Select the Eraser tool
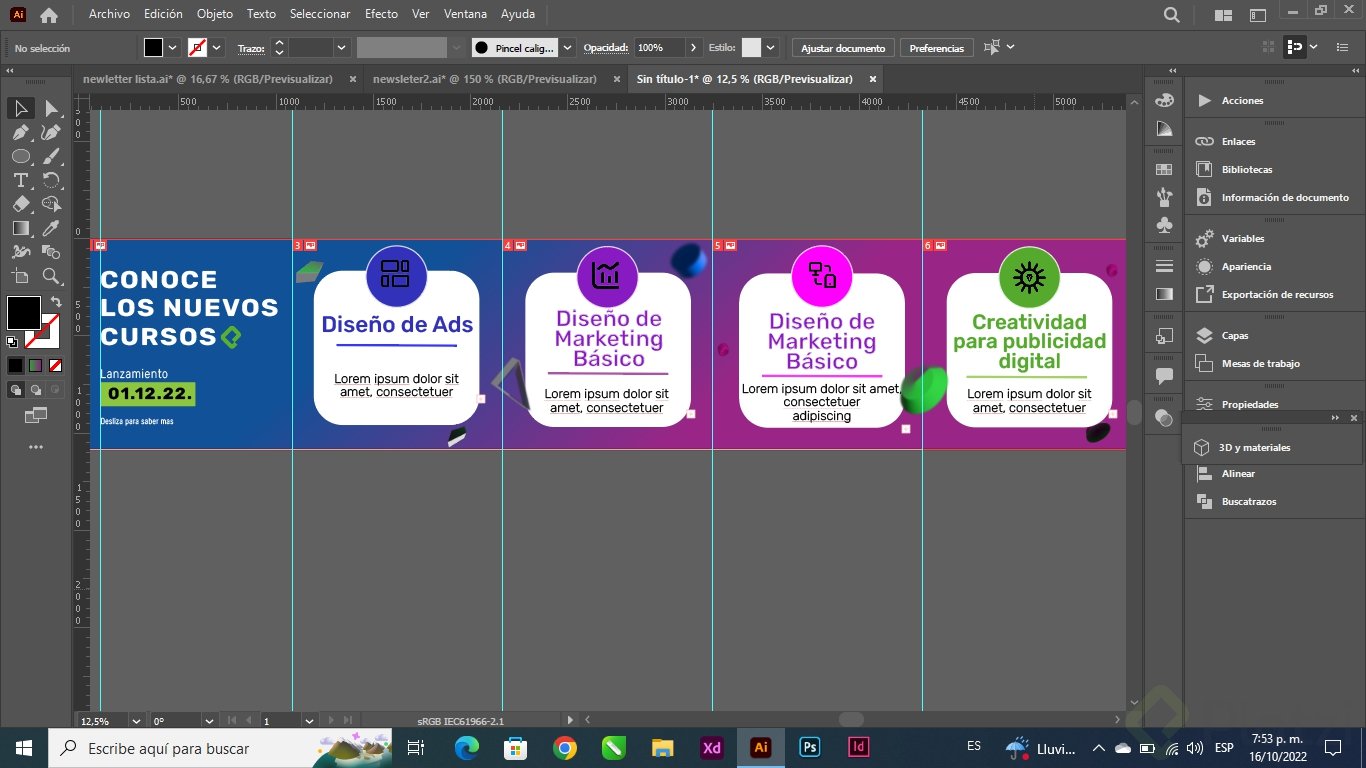The image size is (1366, 768). tap(20, 204)
